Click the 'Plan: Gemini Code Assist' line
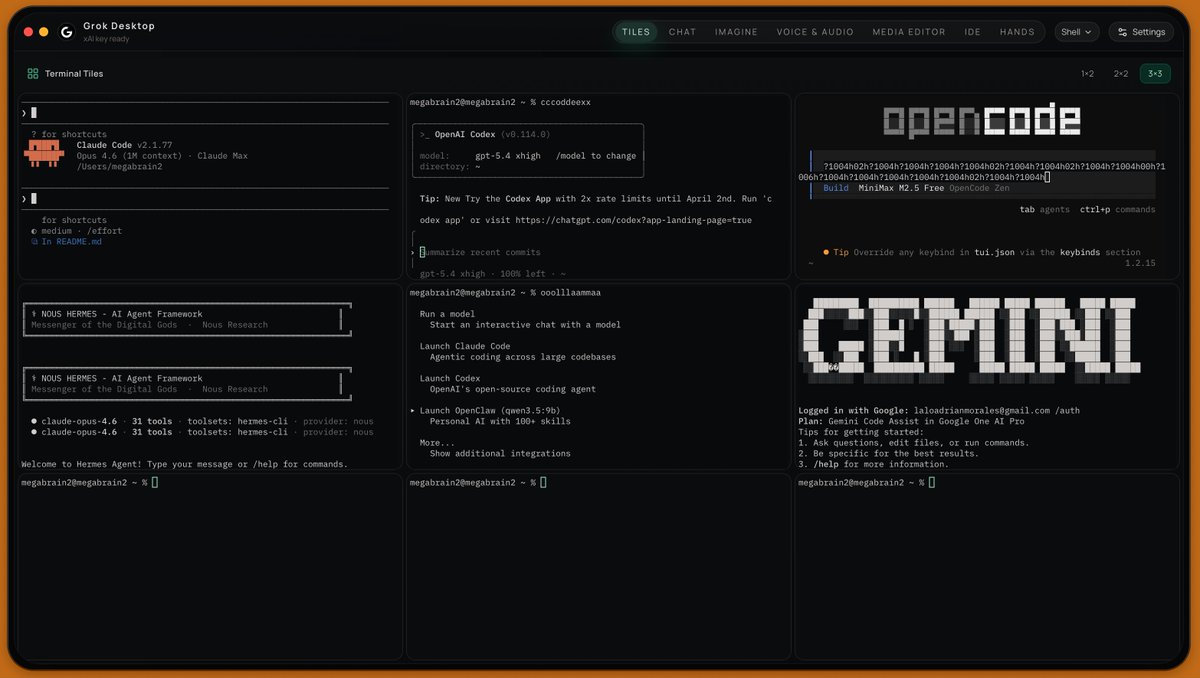This screenshot has width=1200, height=678. click(909, 421)
